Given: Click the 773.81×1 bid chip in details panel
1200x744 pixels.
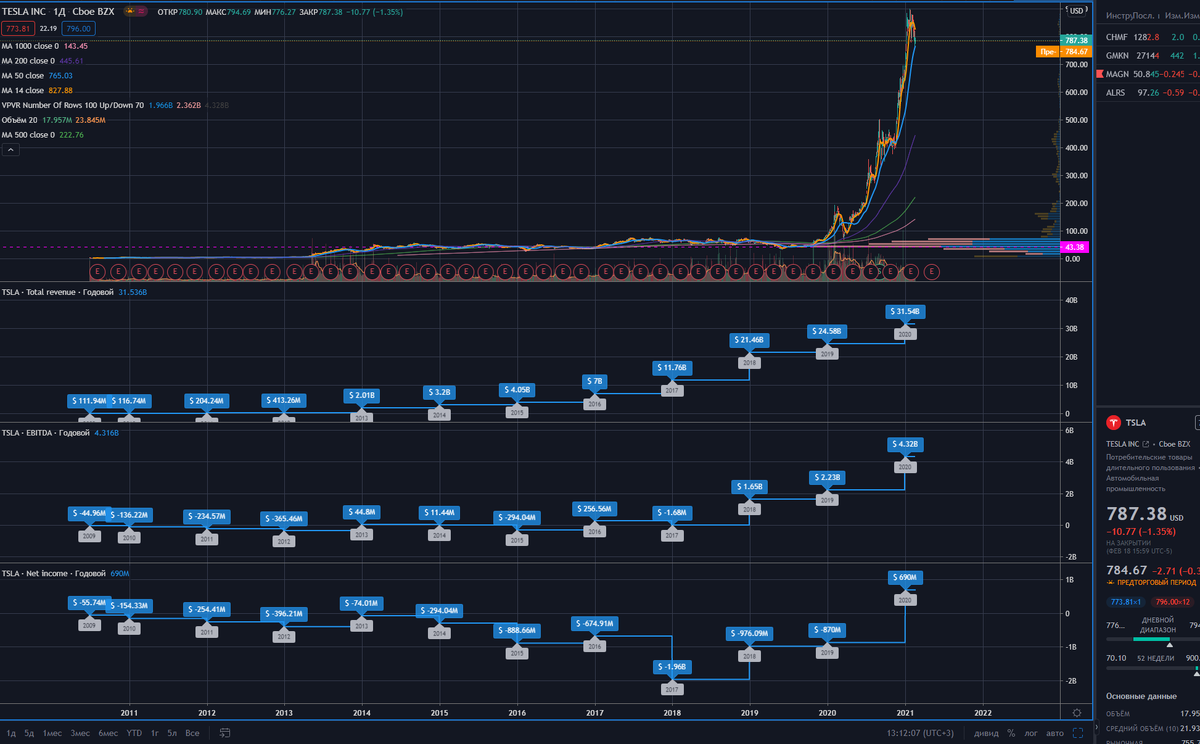Looking at the screenshot, I should click(1127, 602).
